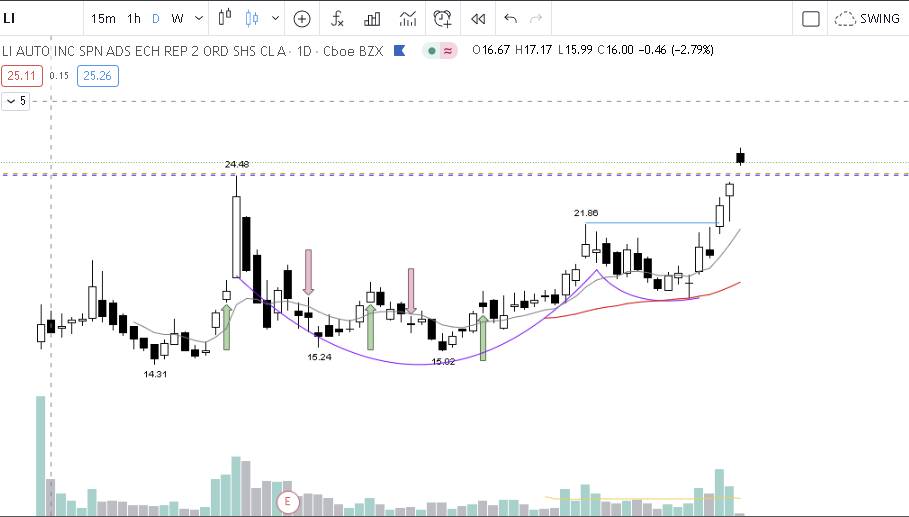Open the layout setup square icon
Image resolution: width=909 pixels, height=517 pixels.
pyautogui.click(x=810, y=19)
